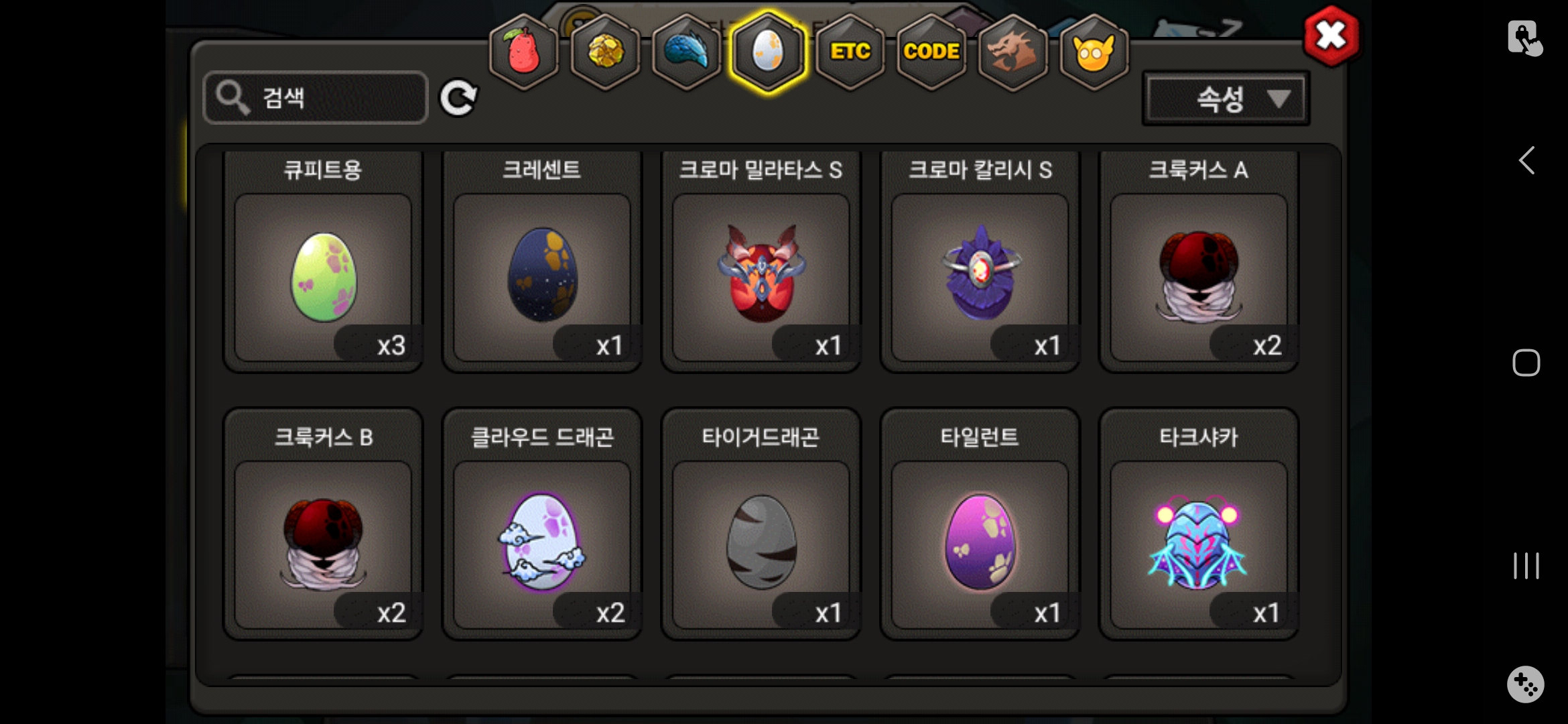
Task: Close the inventory with the red X
Action: point(1331,36)
